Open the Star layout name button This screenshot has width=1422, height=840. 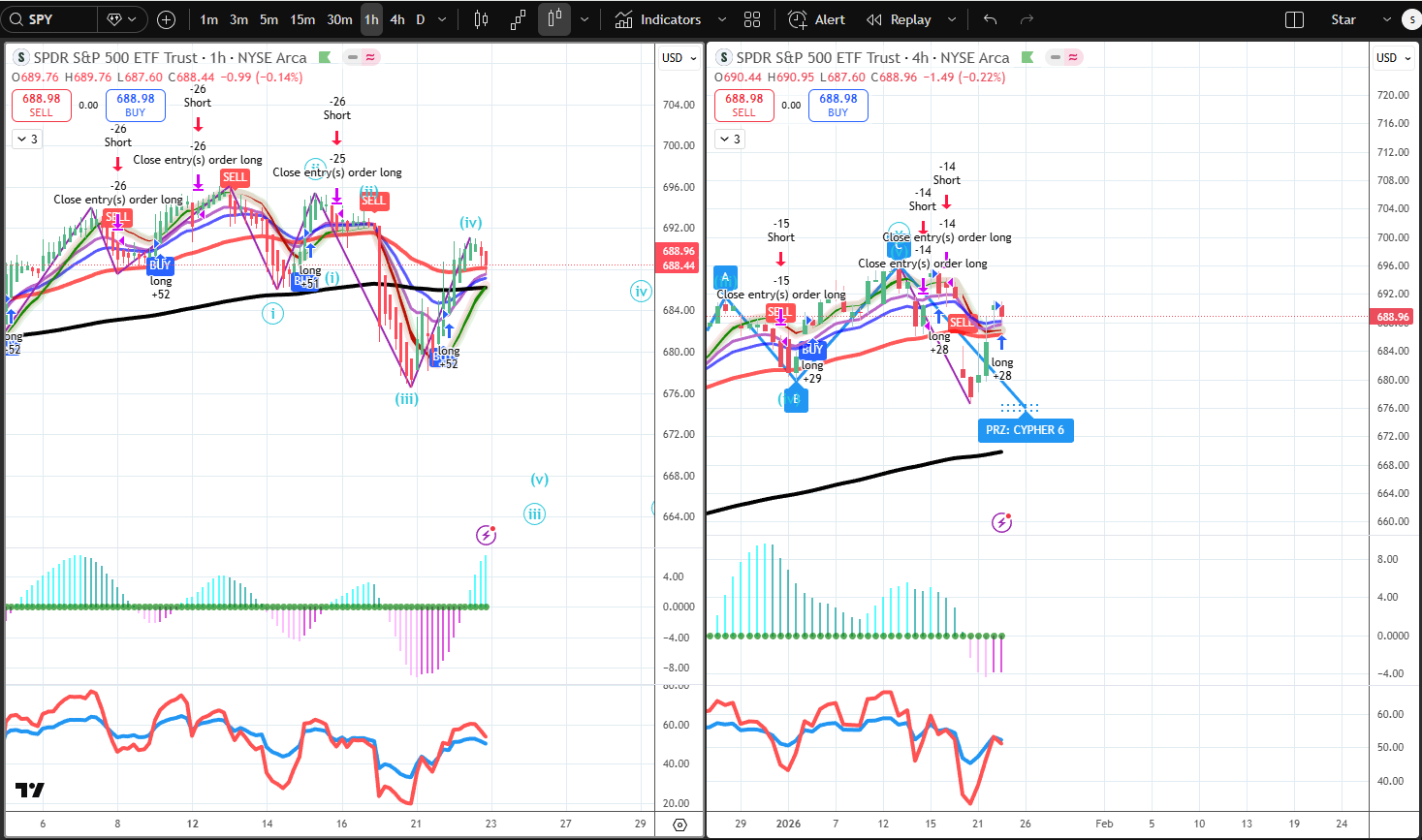coord(1343,19)
